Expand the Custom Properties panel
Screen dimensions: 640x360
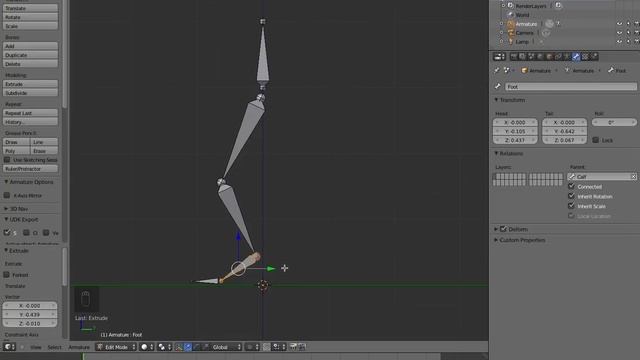point(496,240)
